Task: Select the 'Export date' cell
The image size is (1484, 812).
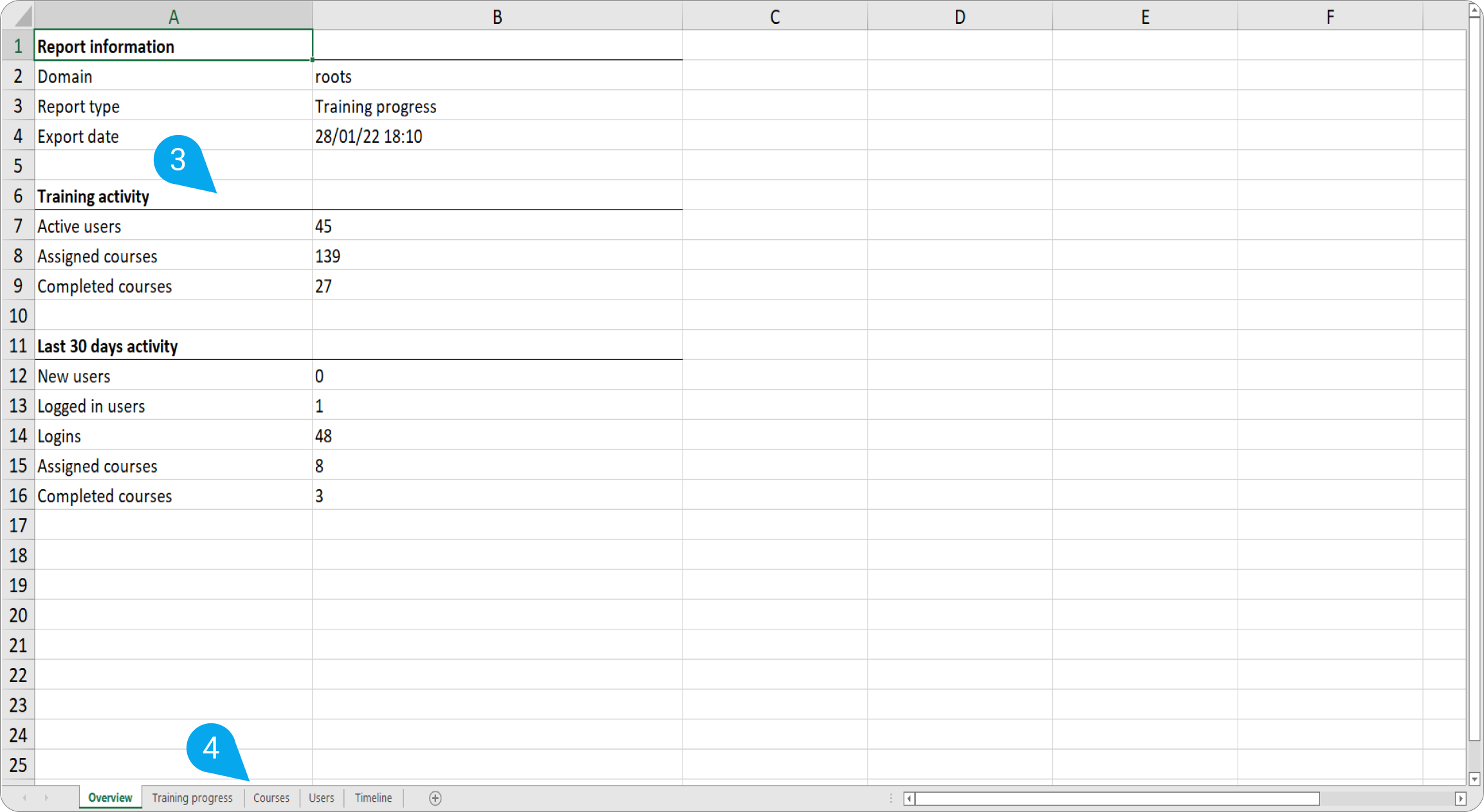Action: [174, 136]
